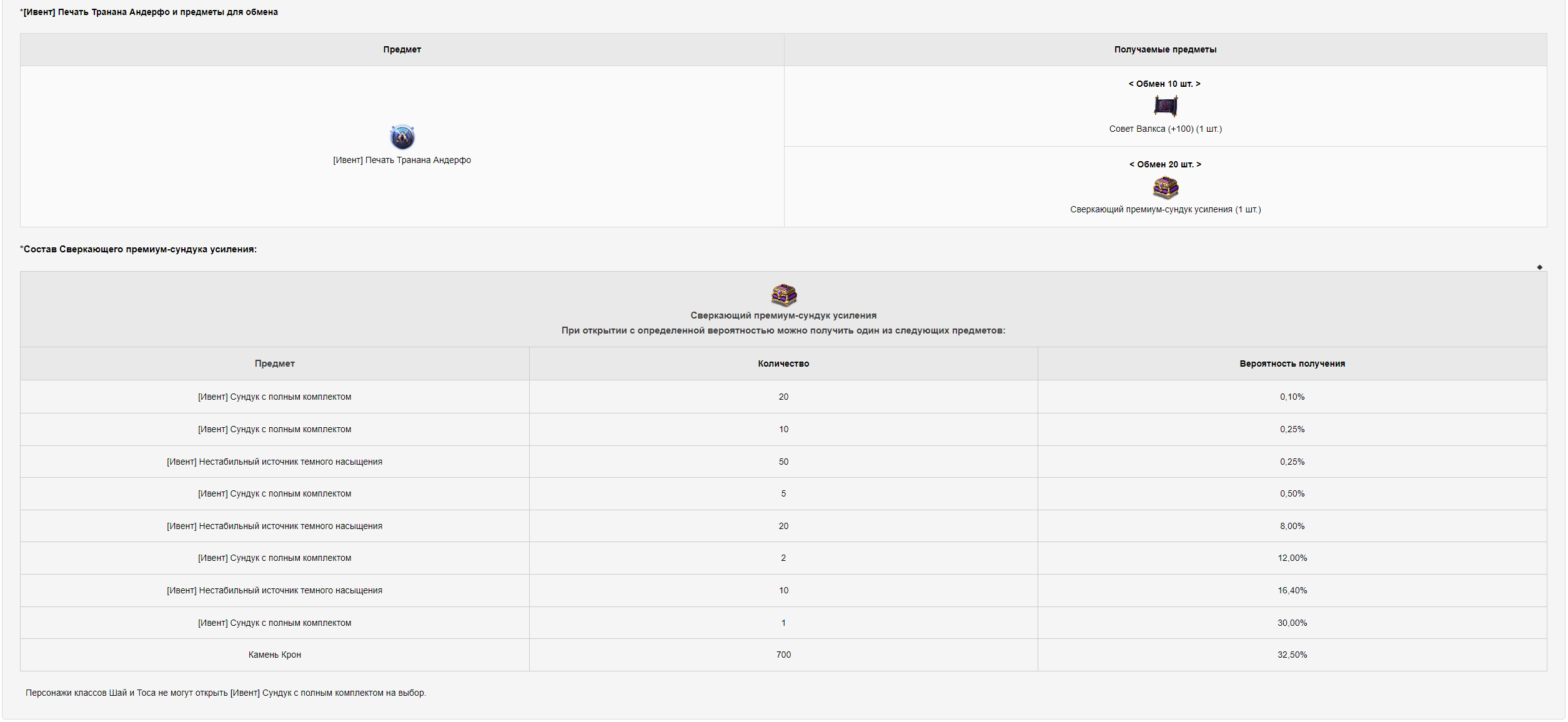Click '< Обмен 20 шт. >' heading
Image resolution: width=1568 pixels, height=722 pixels.
[x=1164, y=165]
